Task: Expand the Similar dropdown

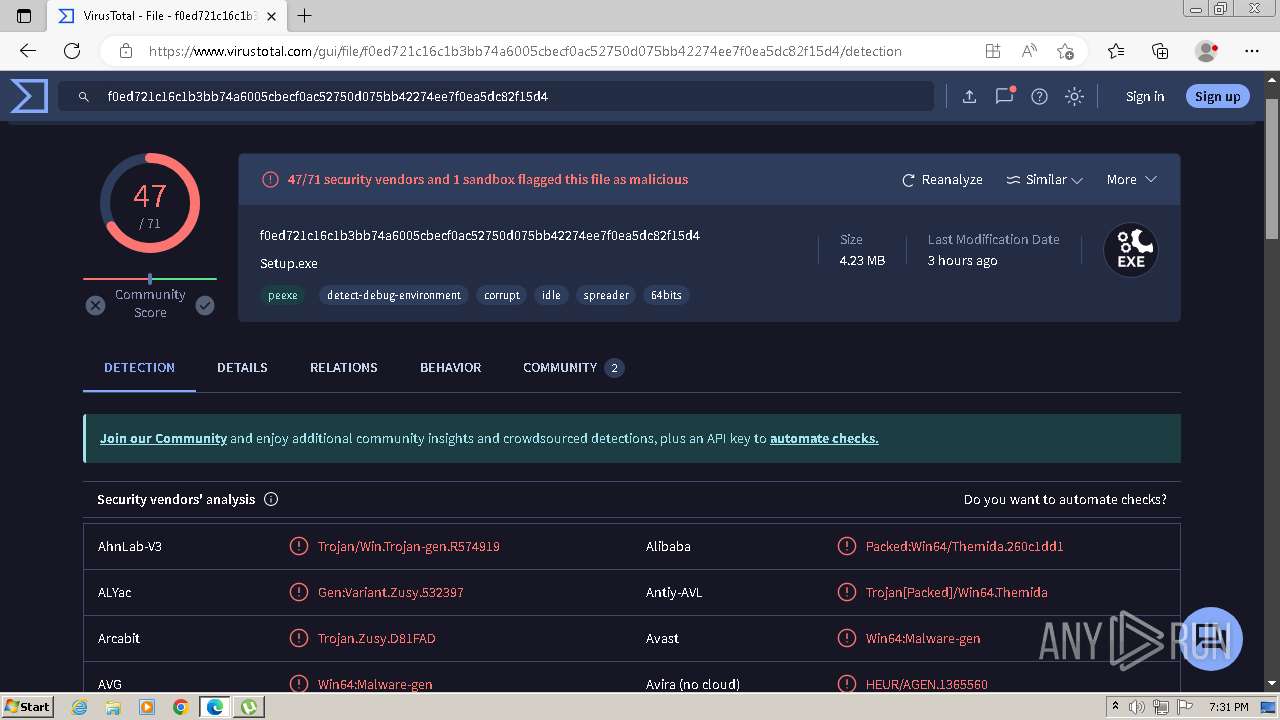Action: coord(1045,180)
